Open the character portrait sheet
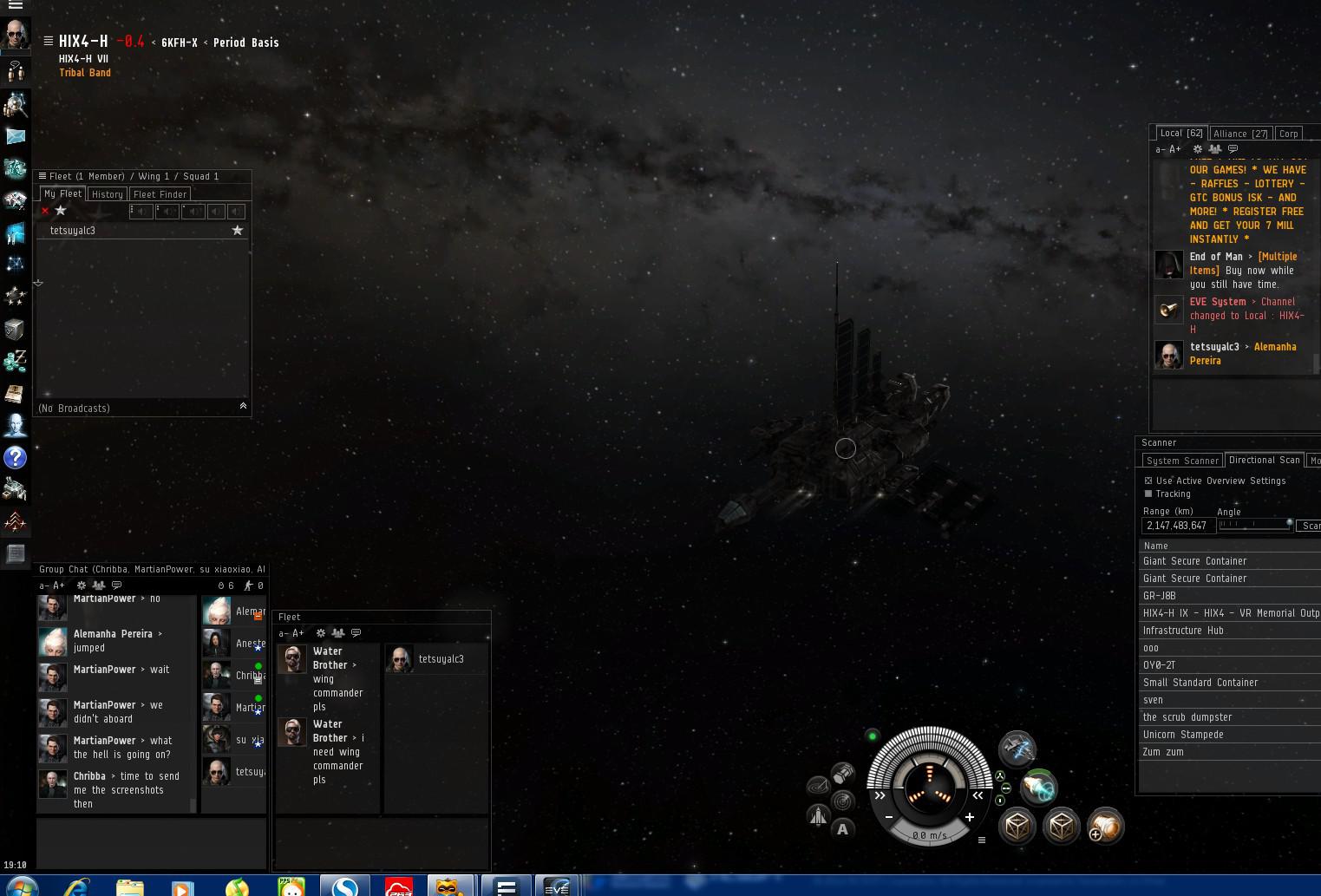The height and width of the screenshot is (896, 1321). [16, 35]
